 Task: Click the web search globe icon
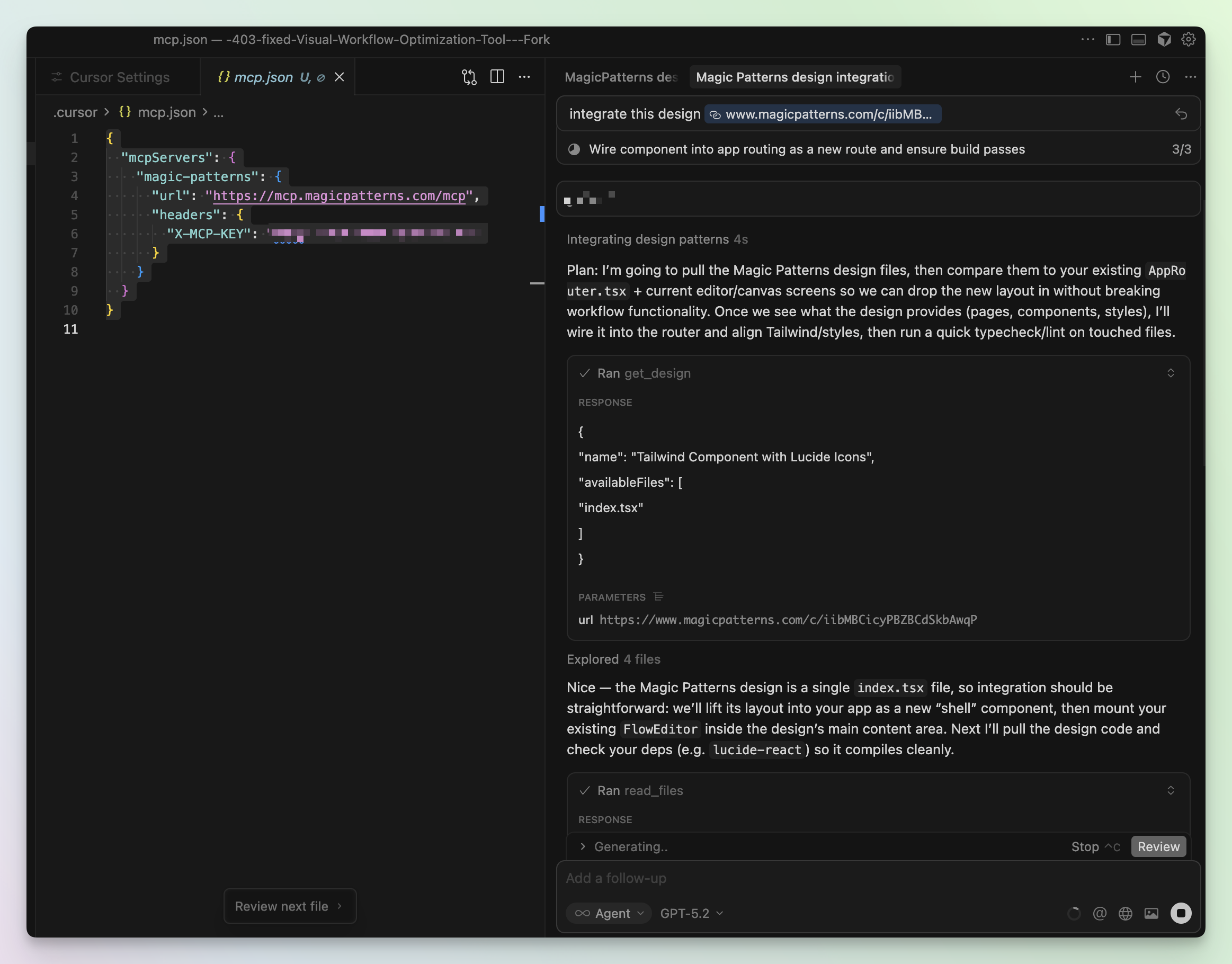coord(1126,913)
